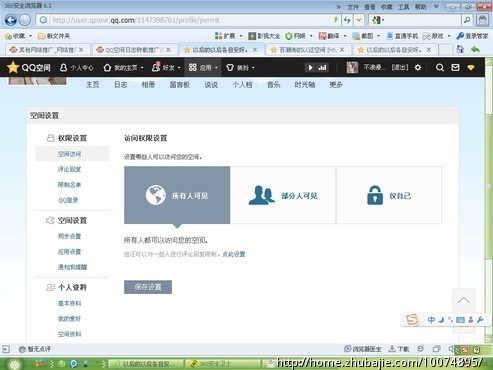Select the 部分人可见 access option
Image resolution: width=493 pixels, height=370 pixels.
click(283, 195)
